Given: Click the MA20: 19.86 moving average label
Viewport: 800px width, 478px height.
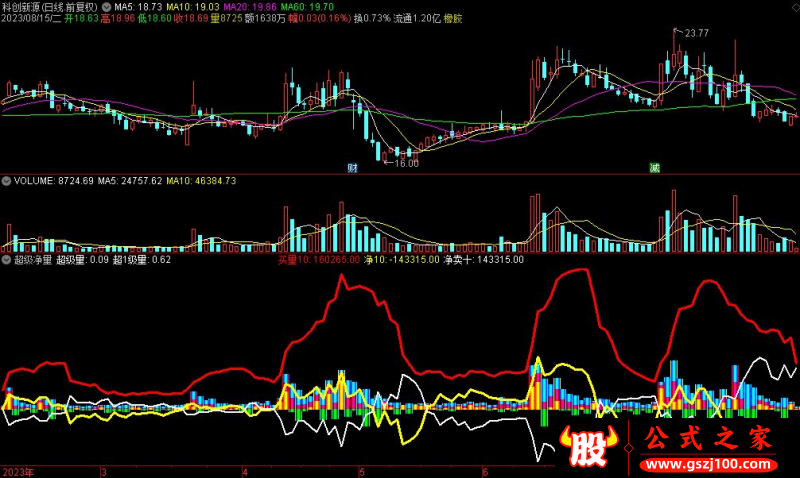Looking at the screenshot, I should click(250, 7).
